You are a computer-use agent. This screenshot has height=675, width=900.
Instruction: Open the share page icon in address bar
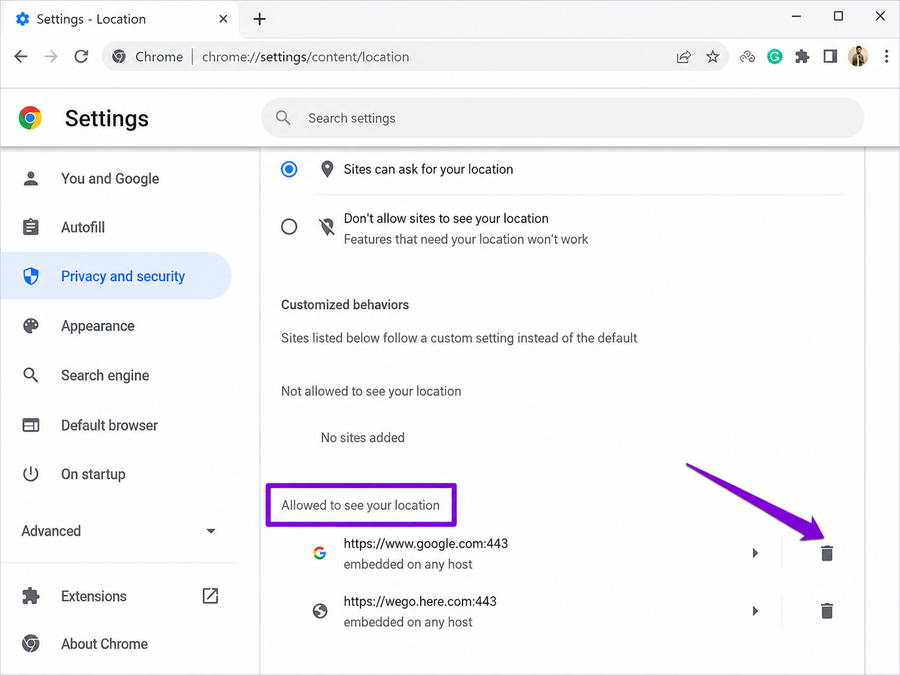click(x=684, y=57)
